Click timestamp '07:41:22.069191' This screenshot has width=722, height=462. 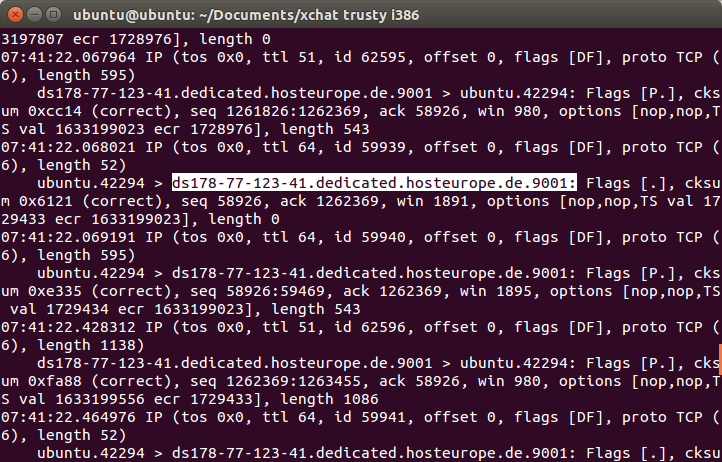68,237
